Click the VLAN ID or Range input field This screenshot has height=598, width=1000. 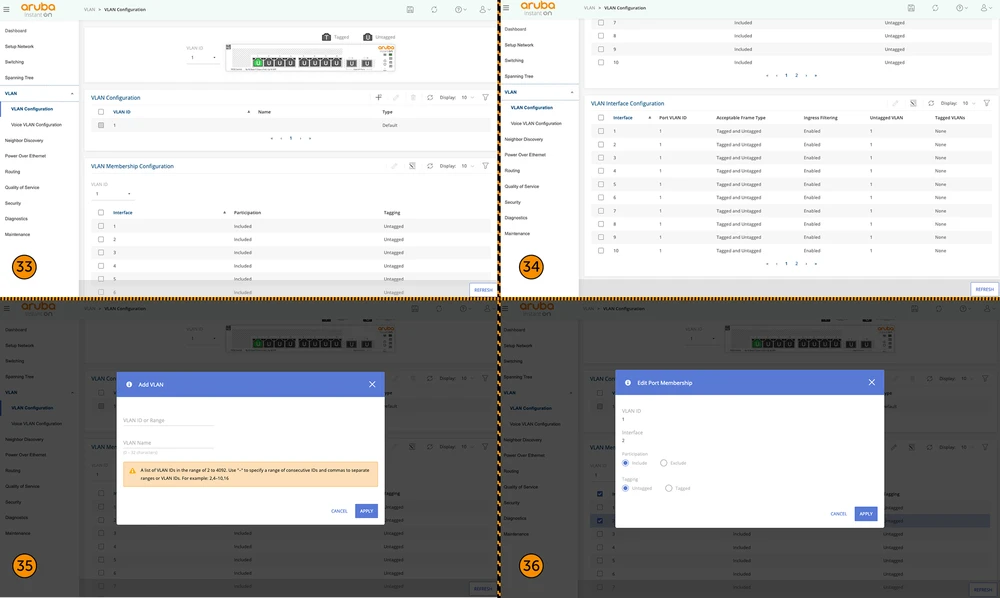[x=168, y=420]
